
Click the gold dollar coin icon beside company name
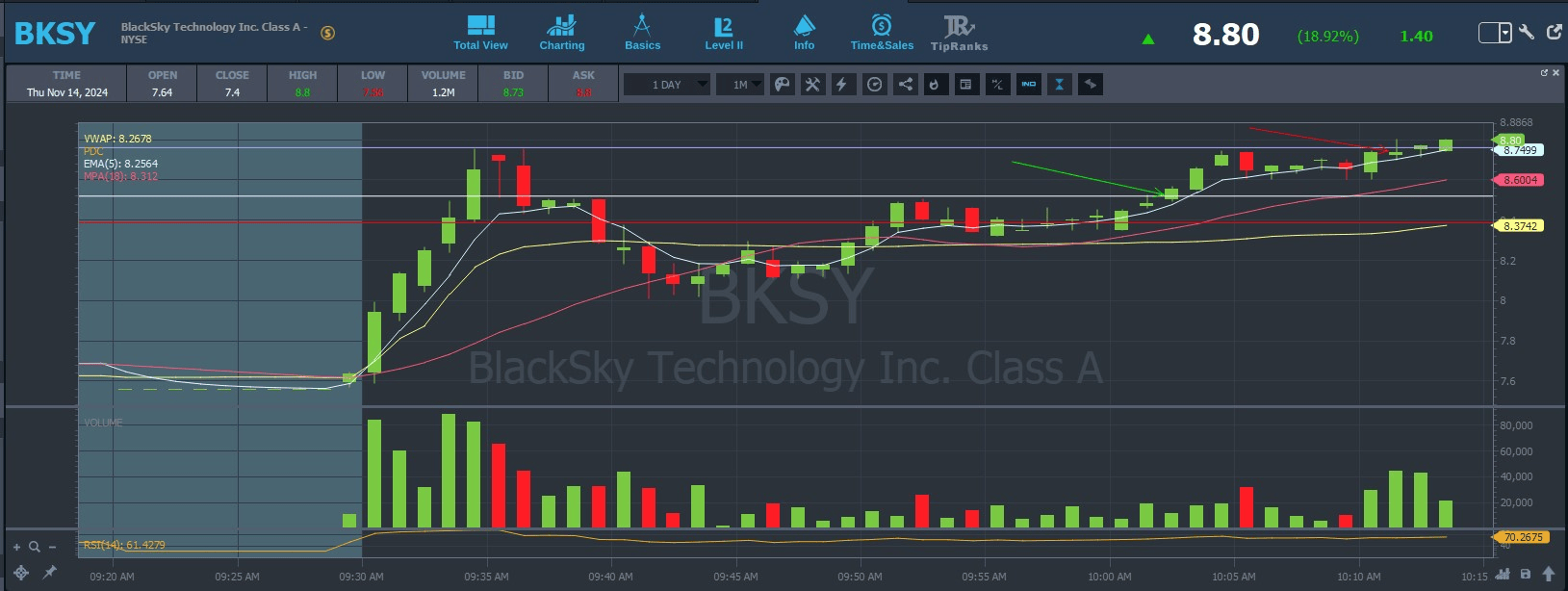pyautogui.click(x=327, y=33)
